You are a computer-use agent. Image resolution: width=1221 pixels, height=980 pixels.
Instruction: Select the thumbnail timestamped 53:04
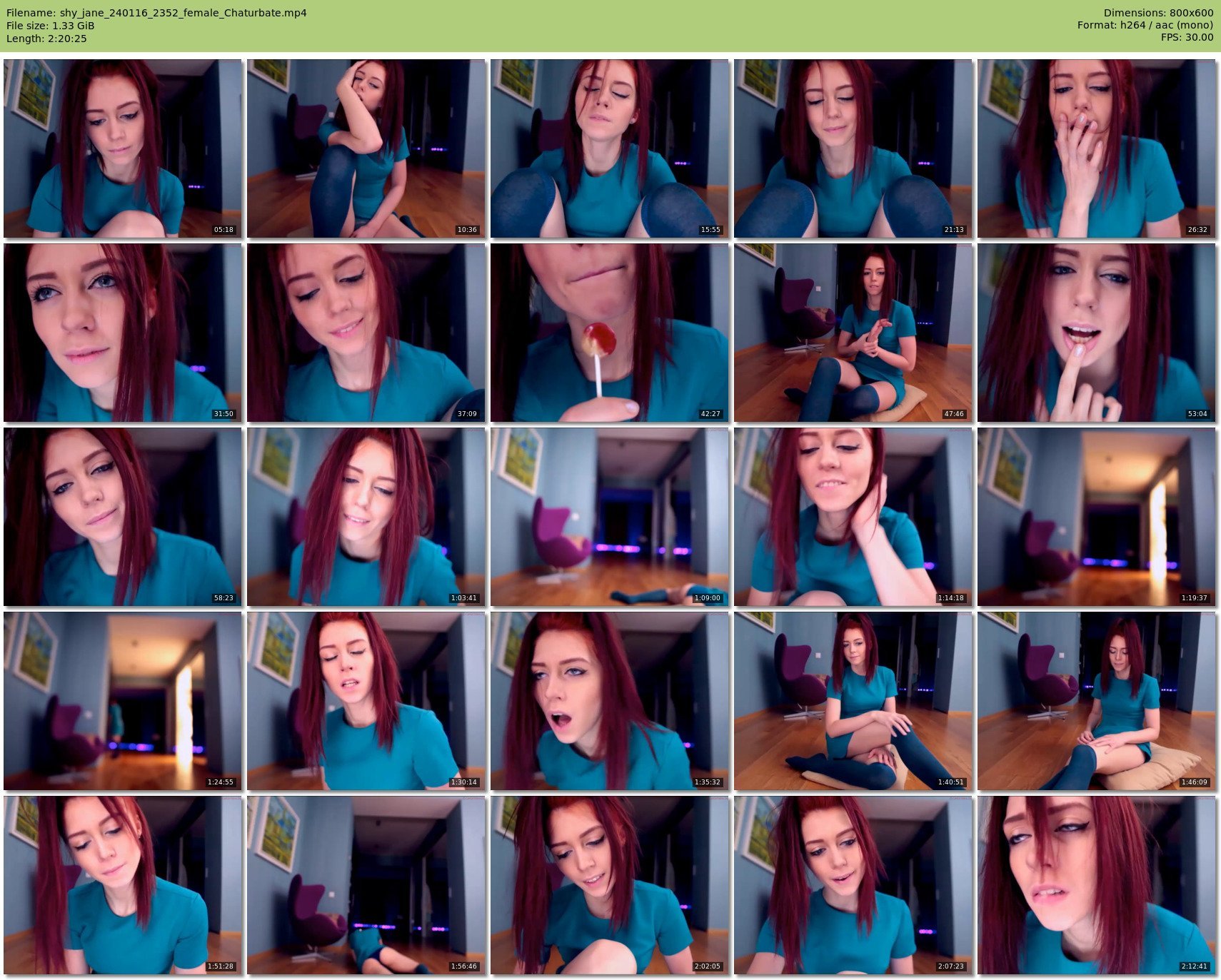(1097, 332)
